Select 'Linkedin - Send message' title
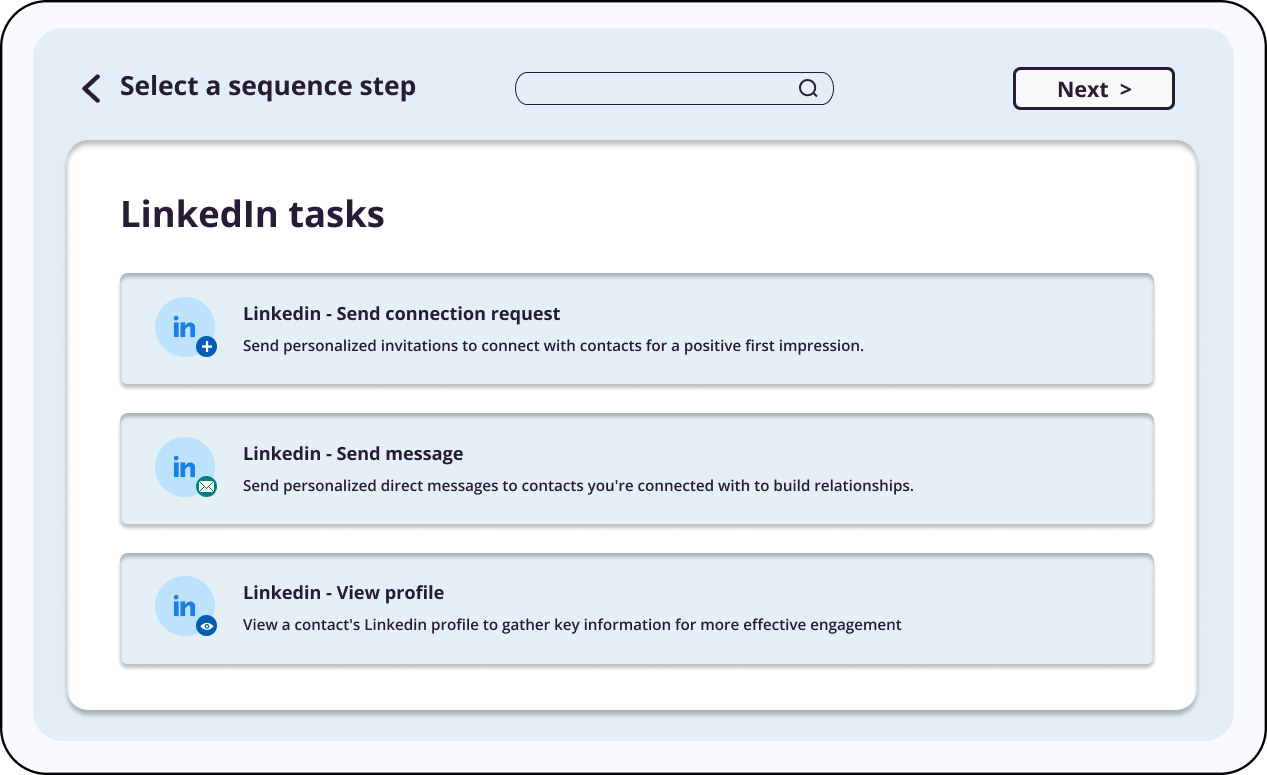1267x775 pixels. (x=353, y=454)
